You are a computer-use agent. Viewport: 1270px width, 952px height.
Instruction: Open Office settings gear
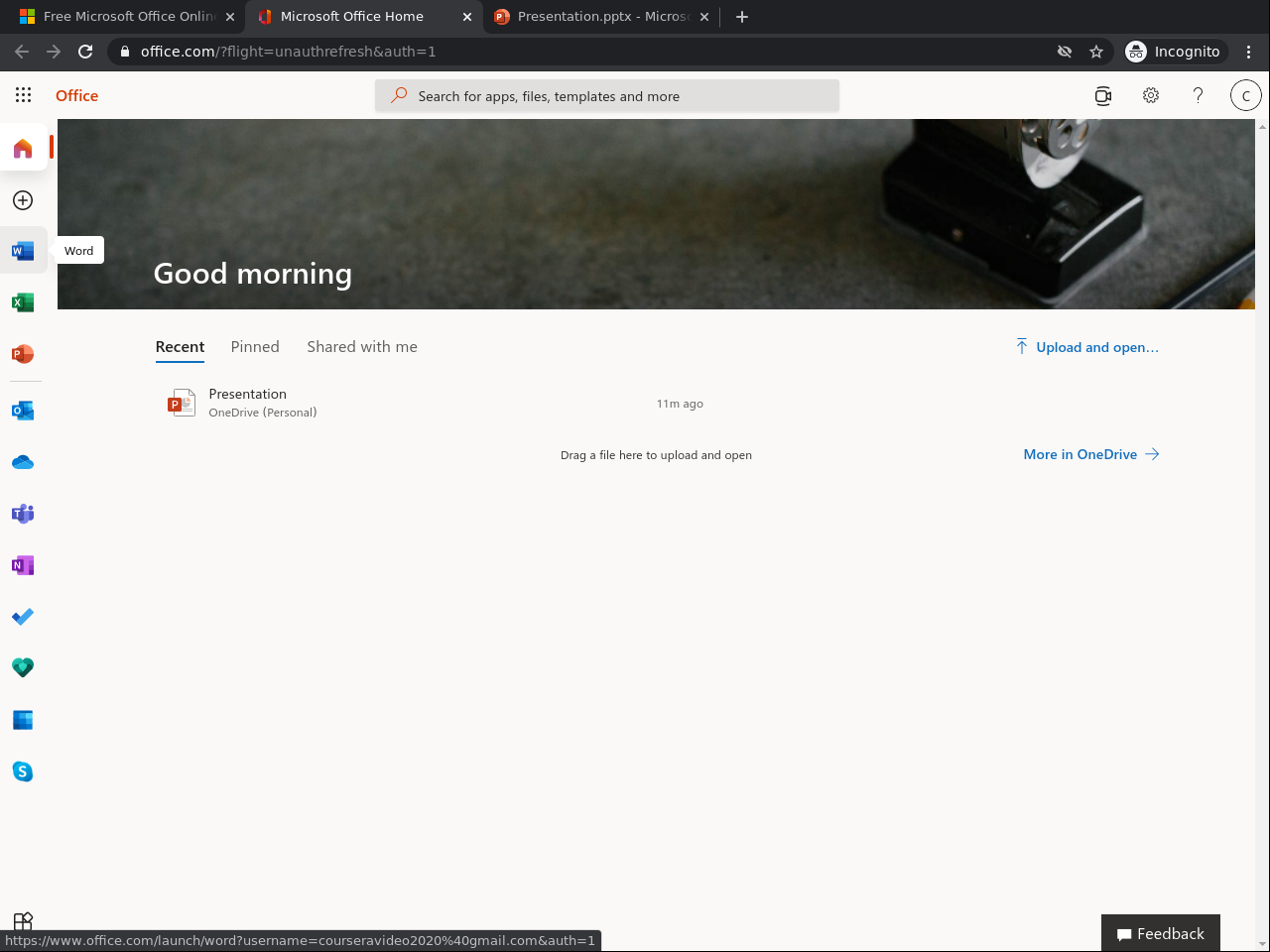[1151, 95]
